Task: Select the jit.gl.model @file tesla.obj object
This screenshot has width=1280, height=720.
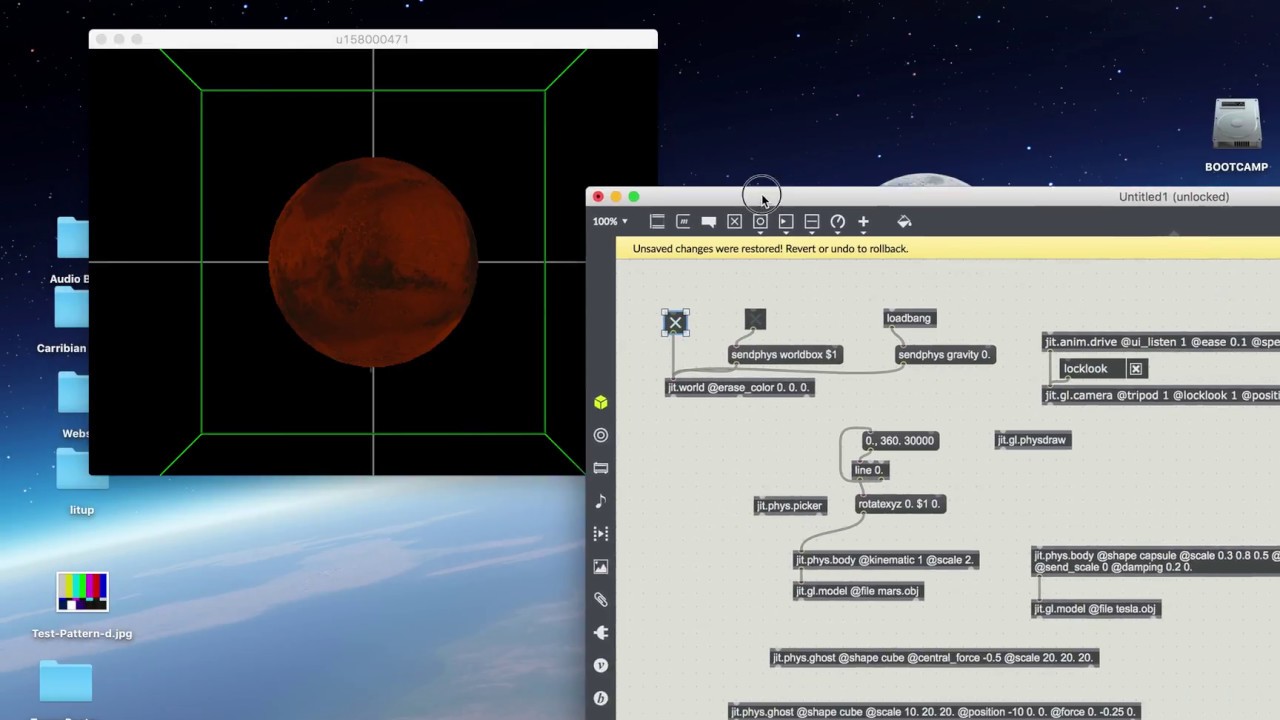Action: click(1095, 609)
